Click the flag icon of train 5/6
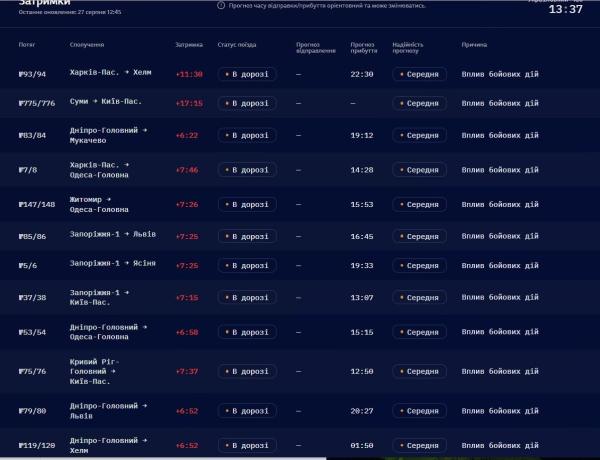Screen dimensions: 600x460 (21, 266)
